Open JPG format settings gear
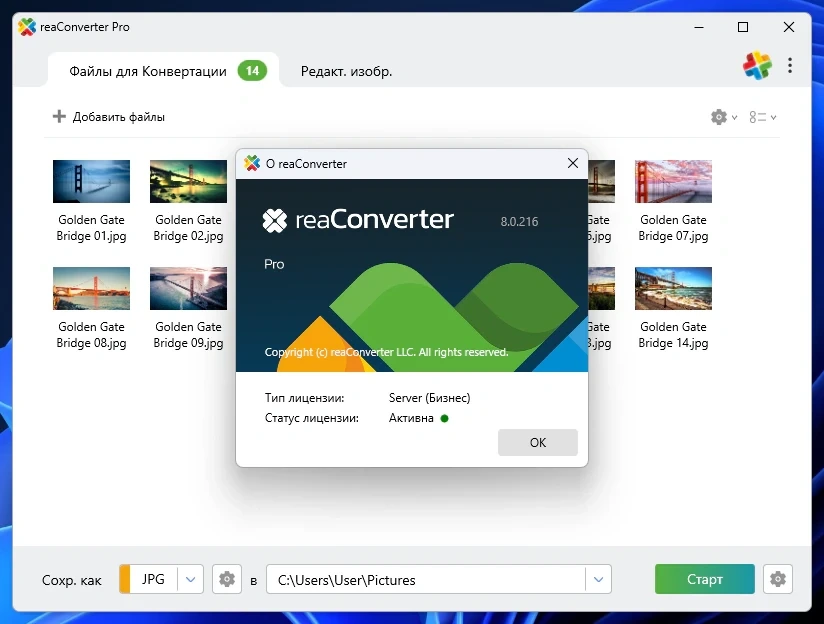The image size is (824, 624). click(x=227, y=579)
